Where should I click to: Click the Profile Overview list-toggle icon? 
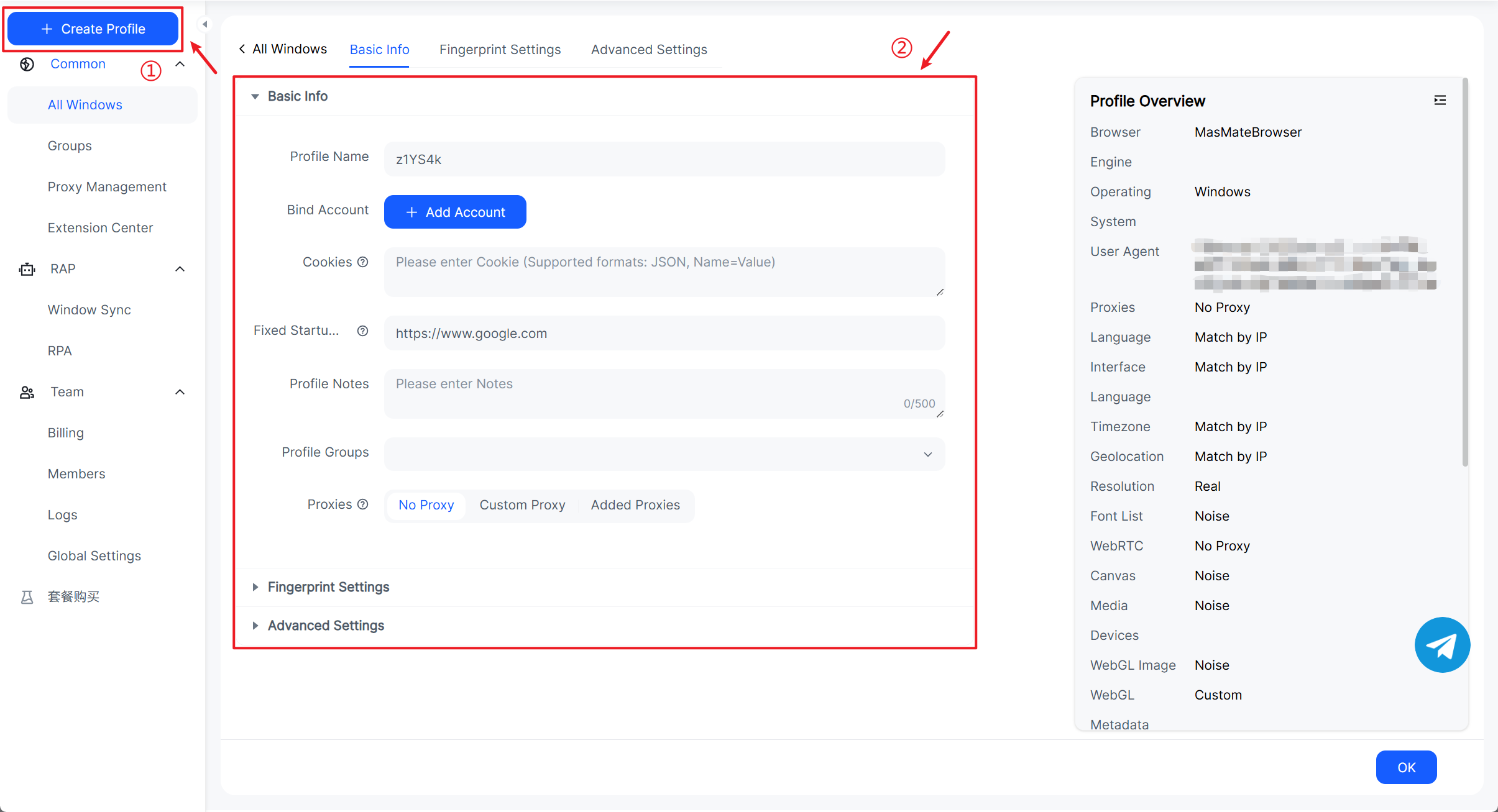(1440, 100)
